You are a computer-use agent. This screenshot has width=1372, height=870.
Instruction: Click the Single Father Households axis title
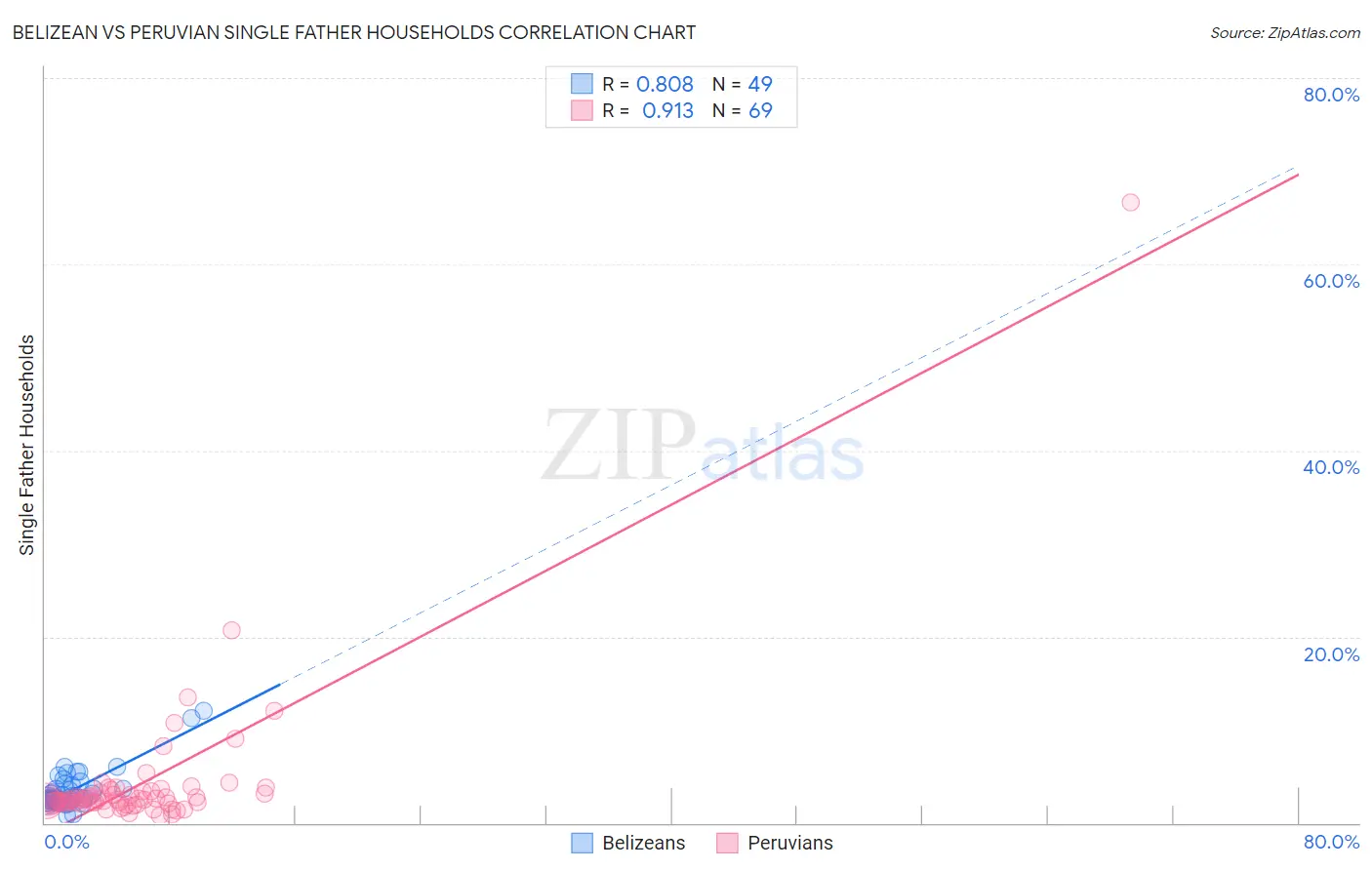(27, 445)
